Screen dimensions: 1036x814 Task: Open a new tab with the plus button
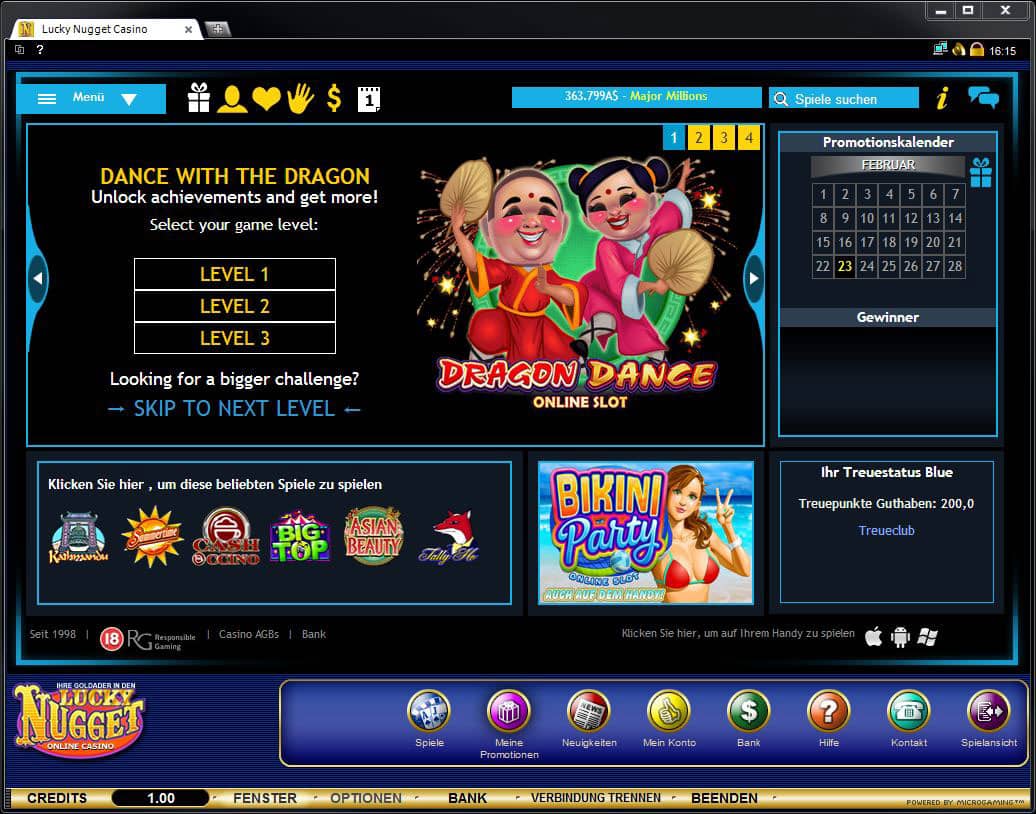point(217,28)
